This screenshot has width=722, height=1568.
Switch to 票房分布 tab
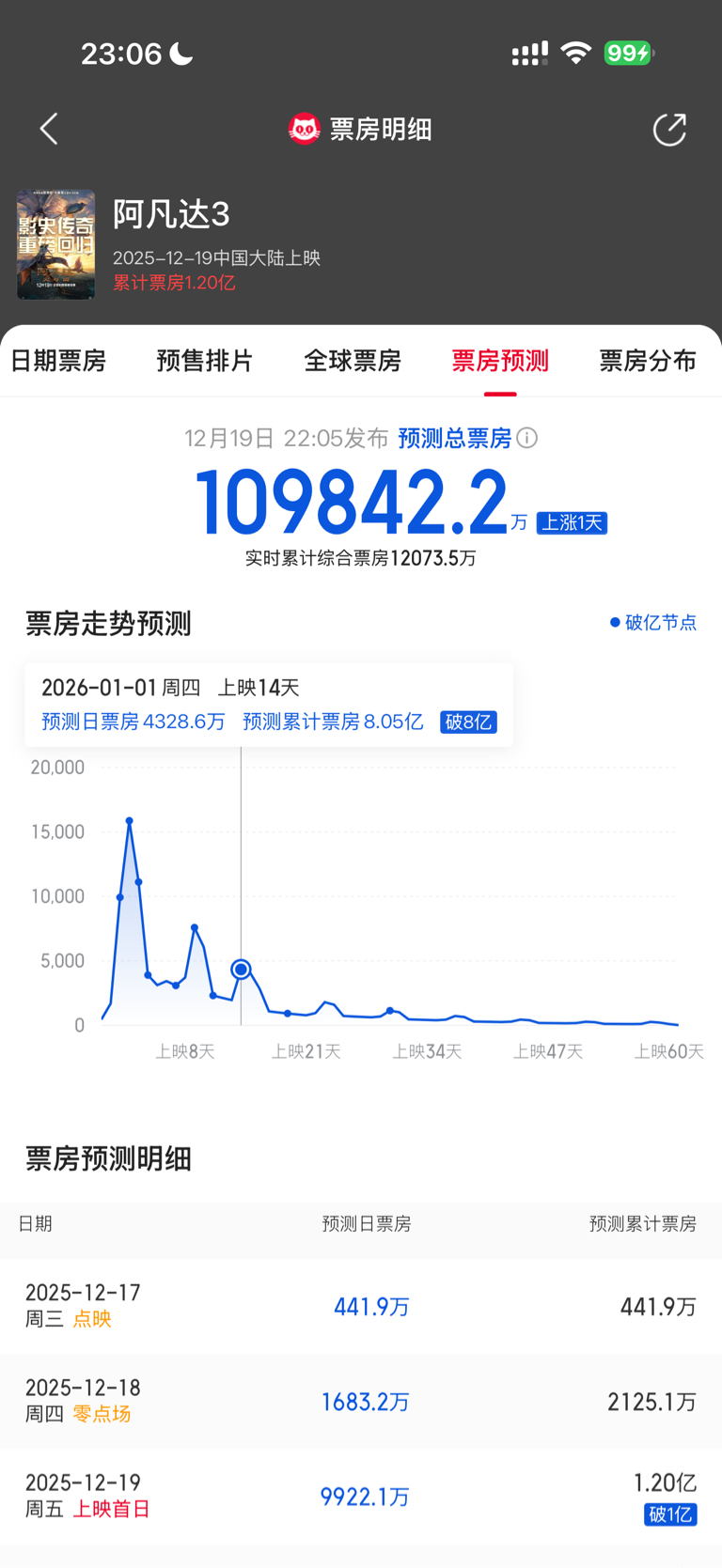(648, 361)
